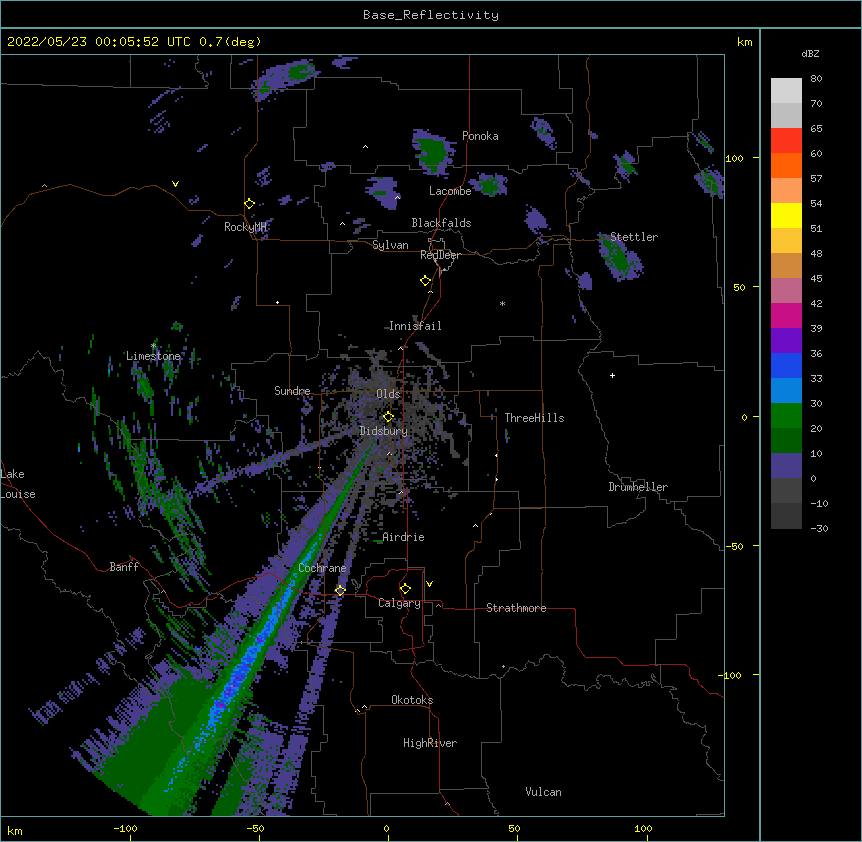Click the RockyMH label

245,226
